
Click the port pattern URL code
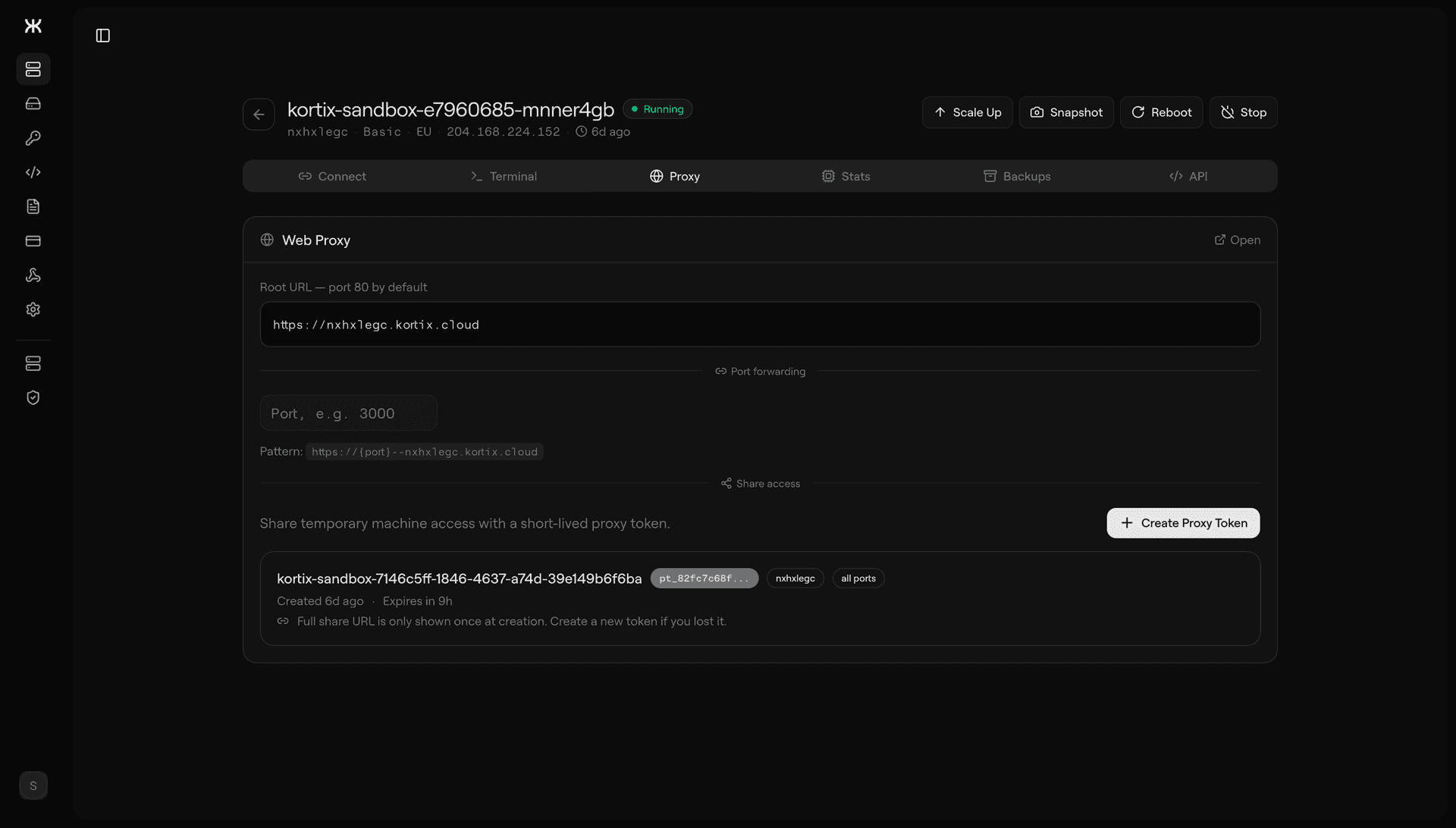(x=425, y=452)
